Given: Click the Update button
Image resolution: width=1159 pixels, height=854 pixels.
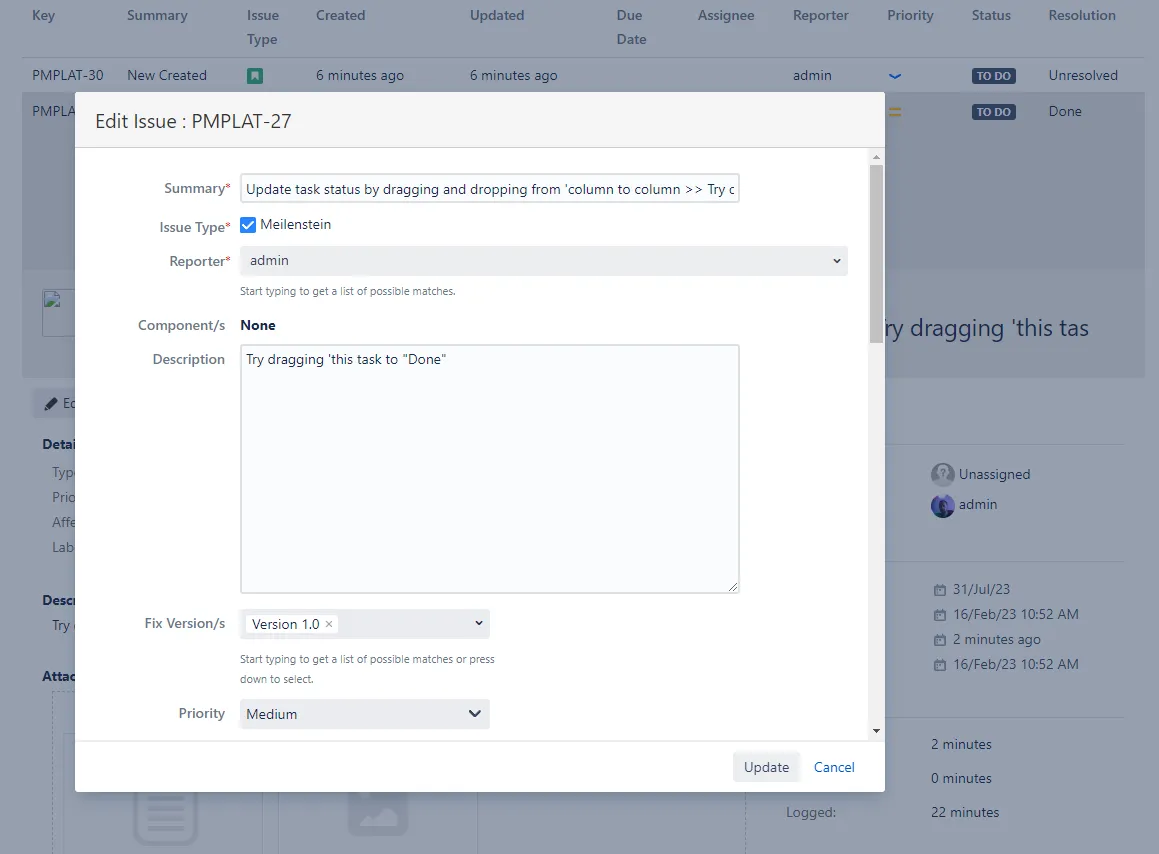Looking at the screenshot, I should click(x=767, y=767).
